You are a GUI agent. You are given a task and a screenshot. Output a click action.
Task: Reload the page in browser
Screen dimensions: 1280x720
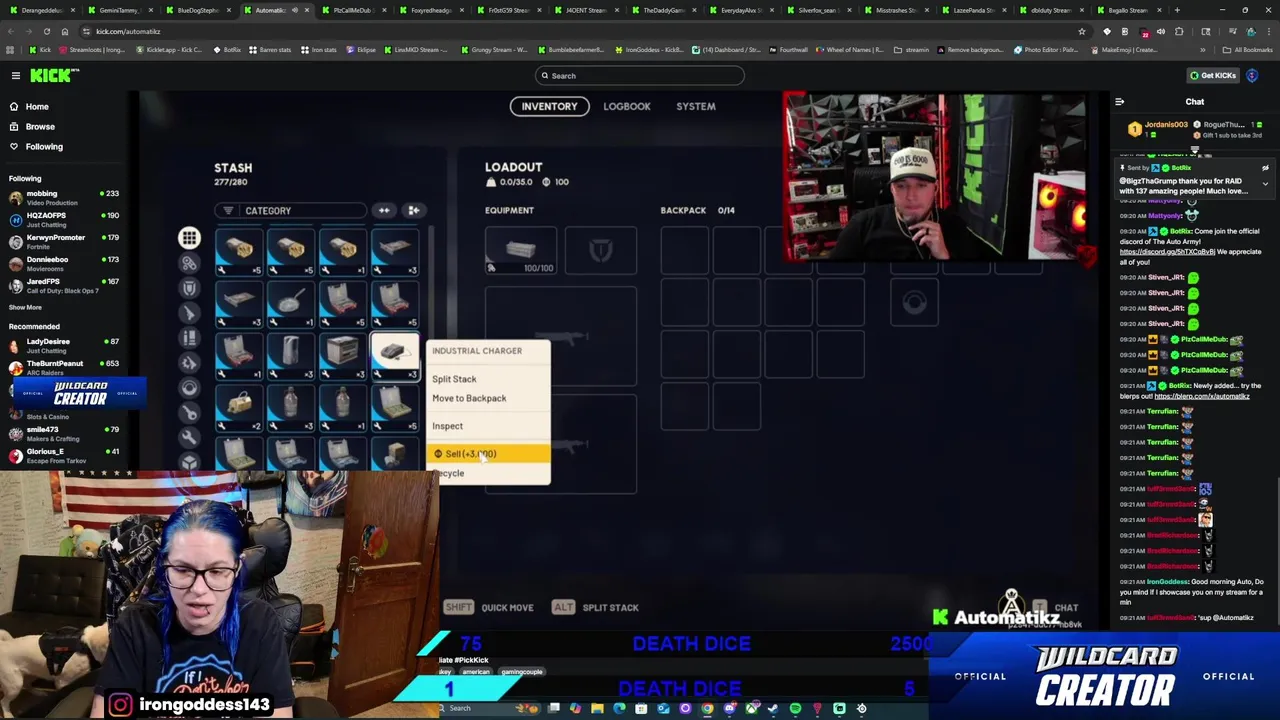coord(46,31)
